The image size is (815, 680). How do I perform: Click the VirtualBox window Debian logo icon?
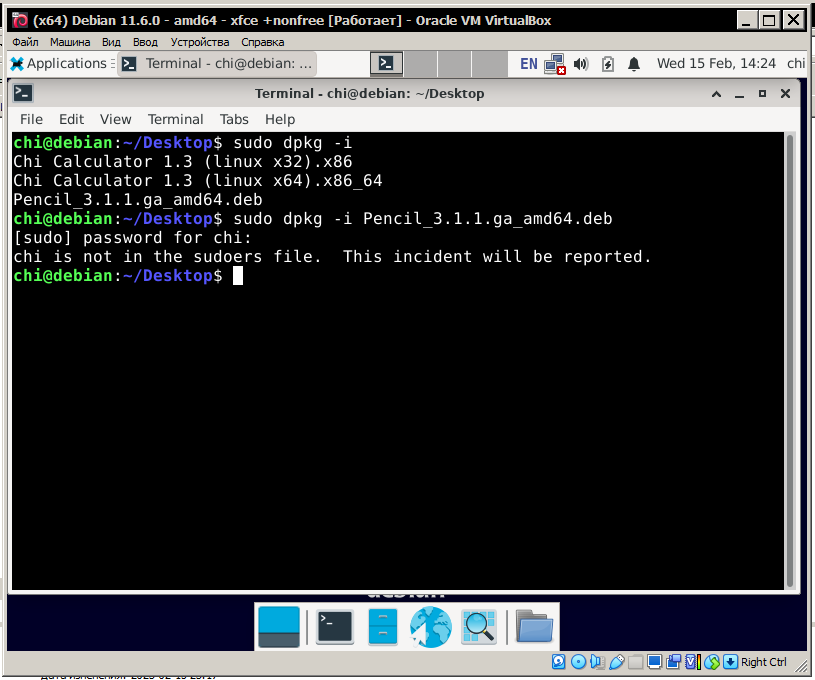(x=20, y=20)
